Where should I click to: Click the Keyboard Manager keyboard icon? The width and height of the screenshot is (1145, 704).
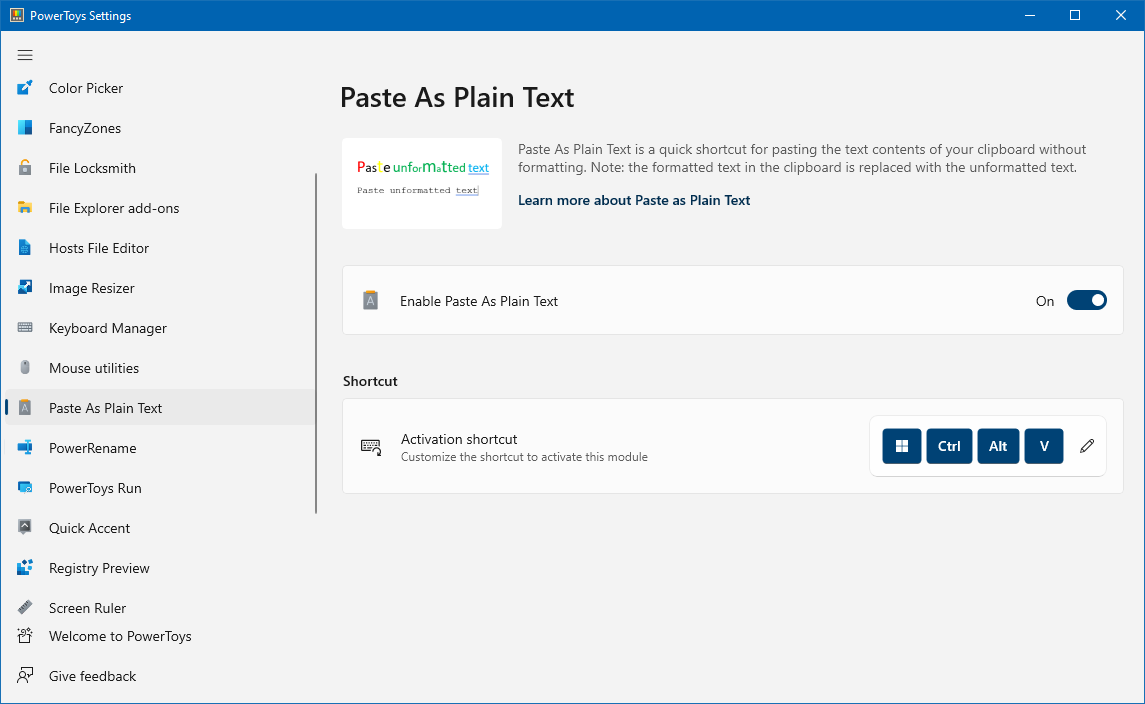click(x=25, y=328)
